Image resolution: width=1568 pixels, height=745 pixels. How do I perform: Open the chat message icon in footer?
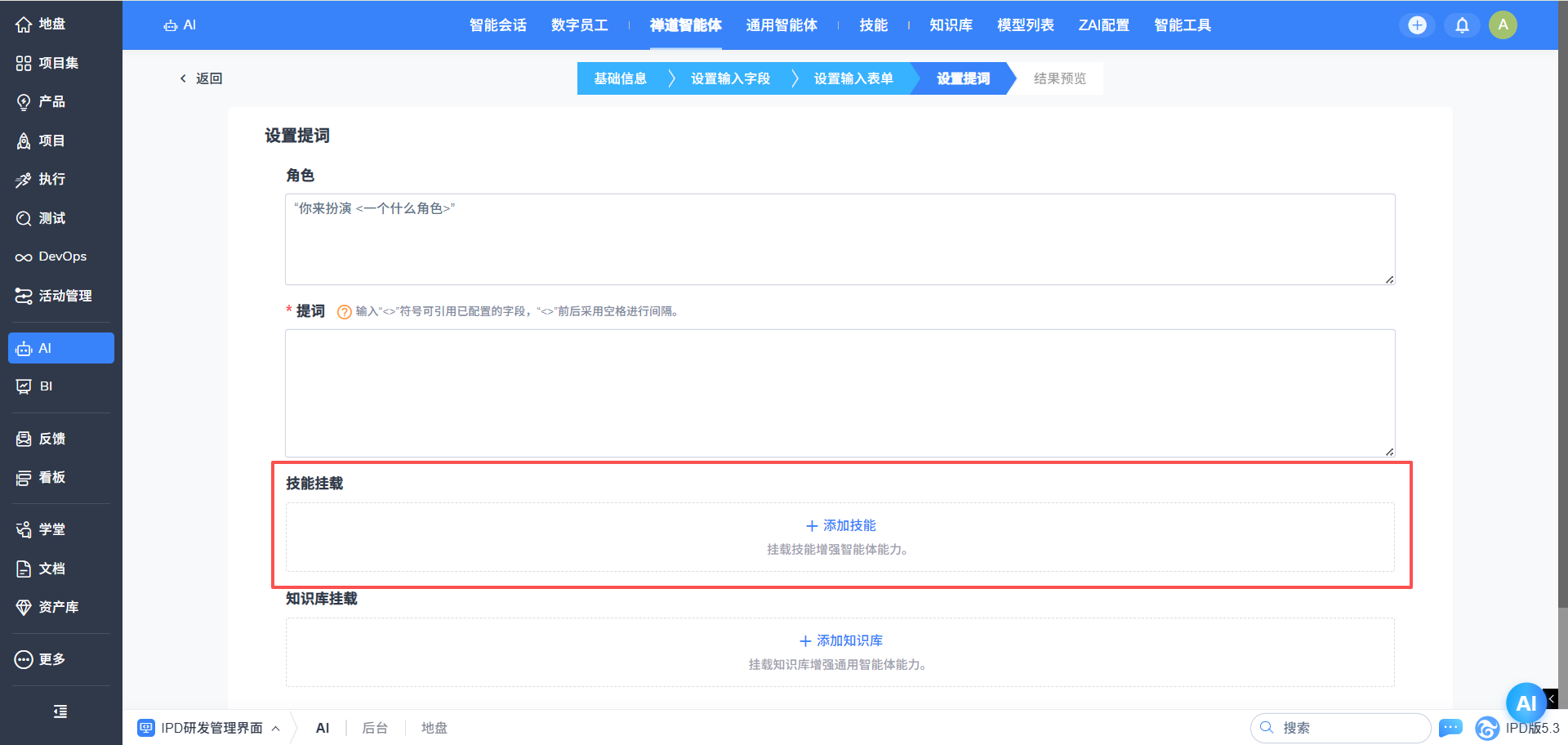click(1450, 727)
